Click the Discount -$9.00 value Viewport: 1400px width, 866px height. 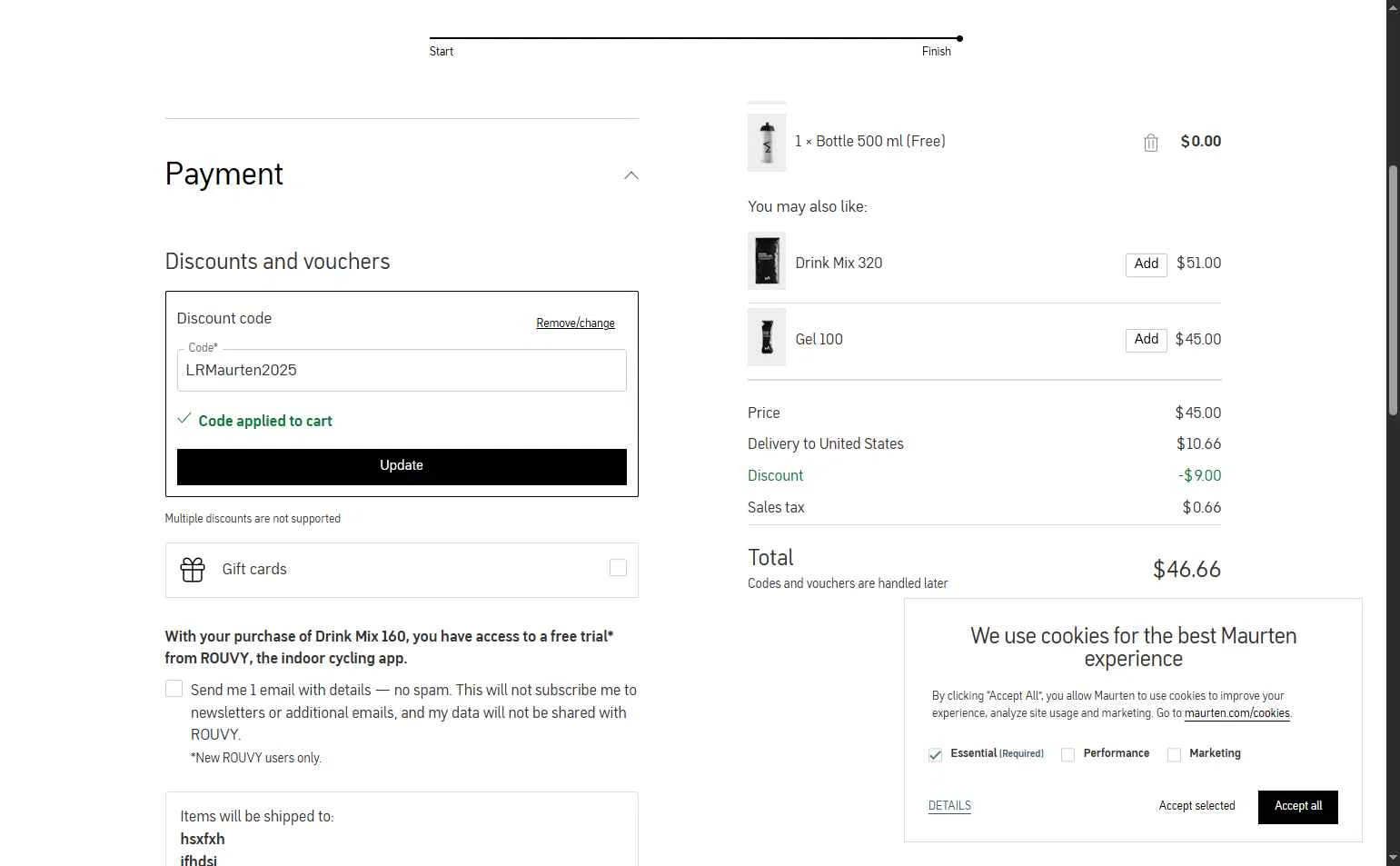click(x=1199, y=475)
